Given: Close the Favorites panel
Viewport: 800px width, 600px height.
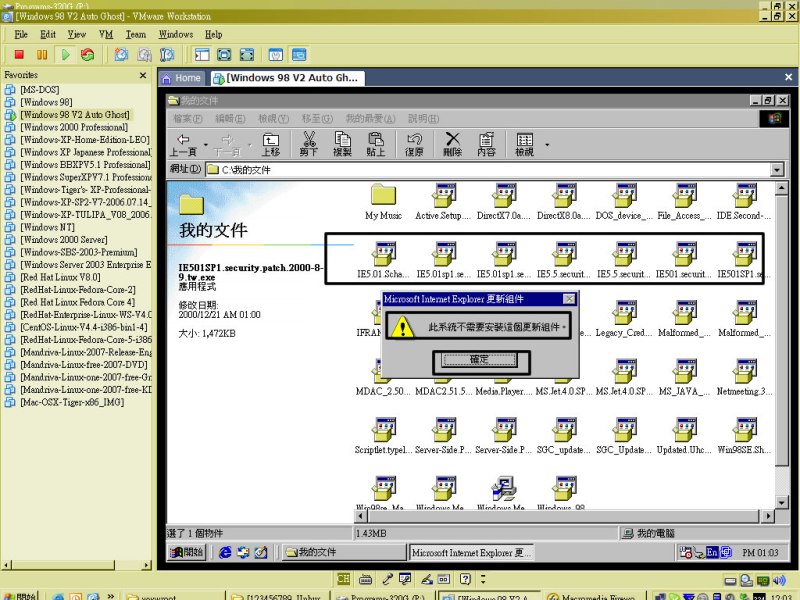Looking at the screenshot, I should [x=143, y=76].
